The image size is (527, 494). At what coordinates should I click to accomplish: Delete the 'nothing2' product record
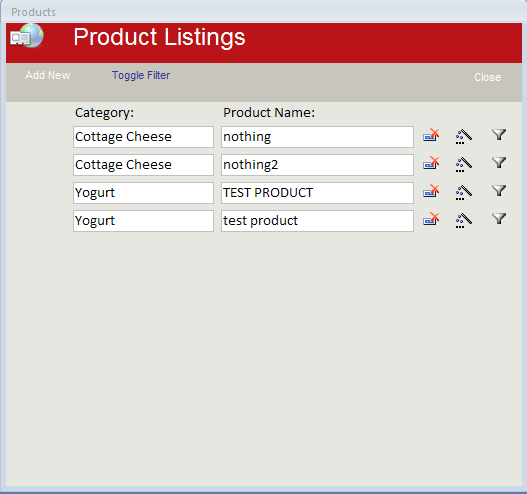(431, 164)
